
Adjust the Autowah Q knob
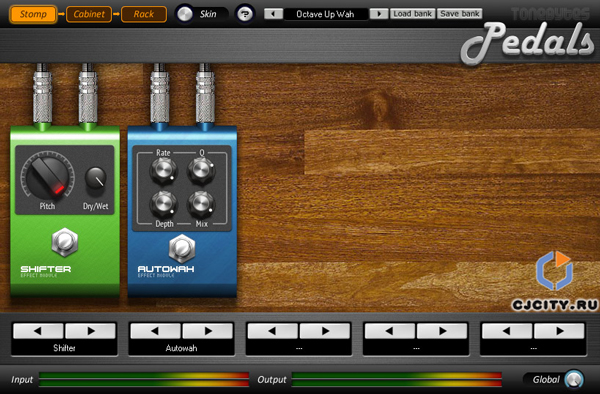coord(201,170)
